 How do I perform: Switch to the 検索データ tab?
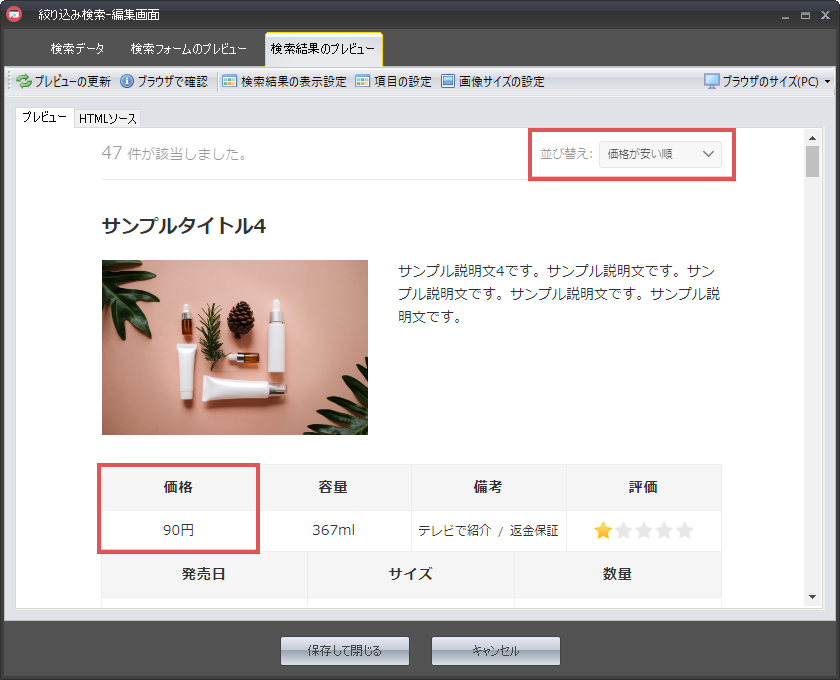pyautogui.click(x=77, y=49)
